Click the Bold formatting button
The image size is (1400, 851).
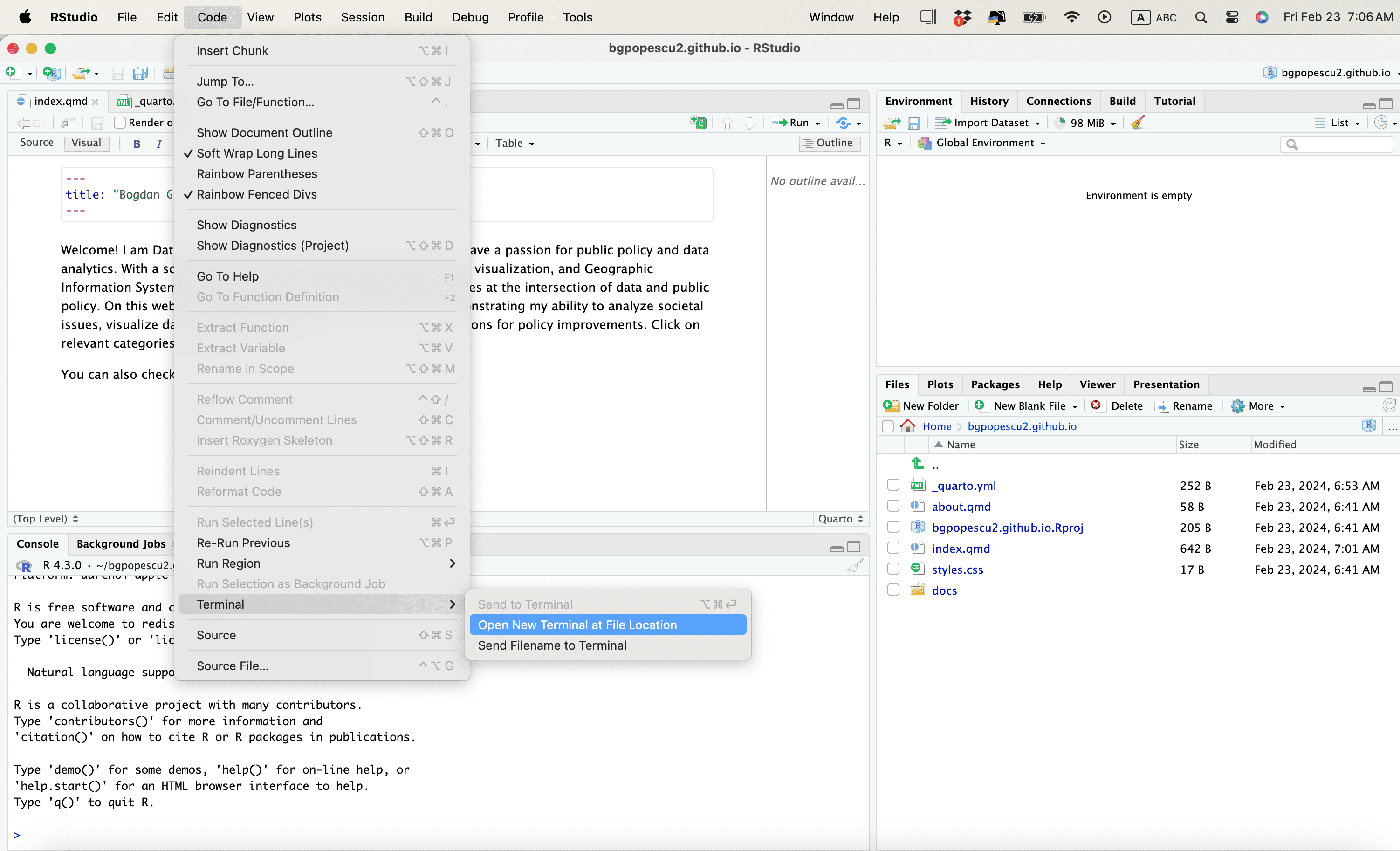pos(137,144)
